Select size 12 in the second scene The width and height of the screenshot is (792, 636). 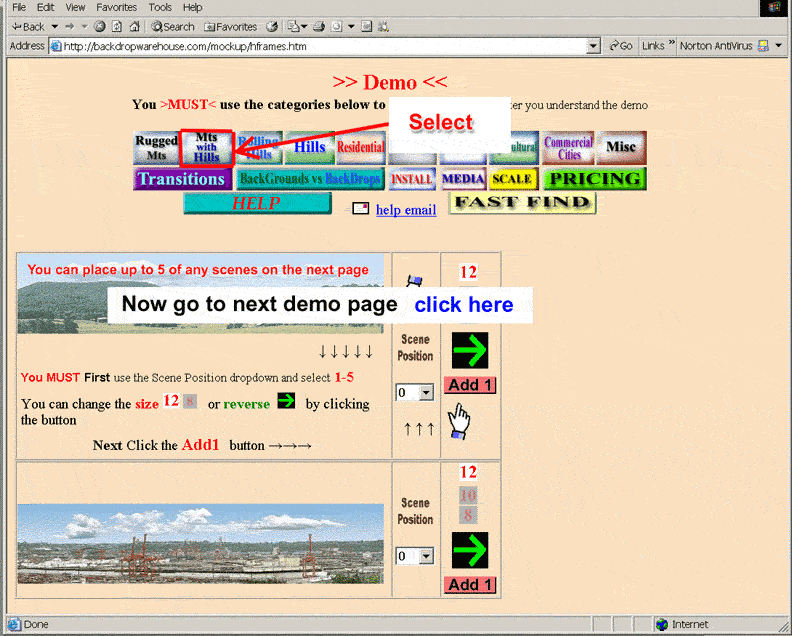468,472
